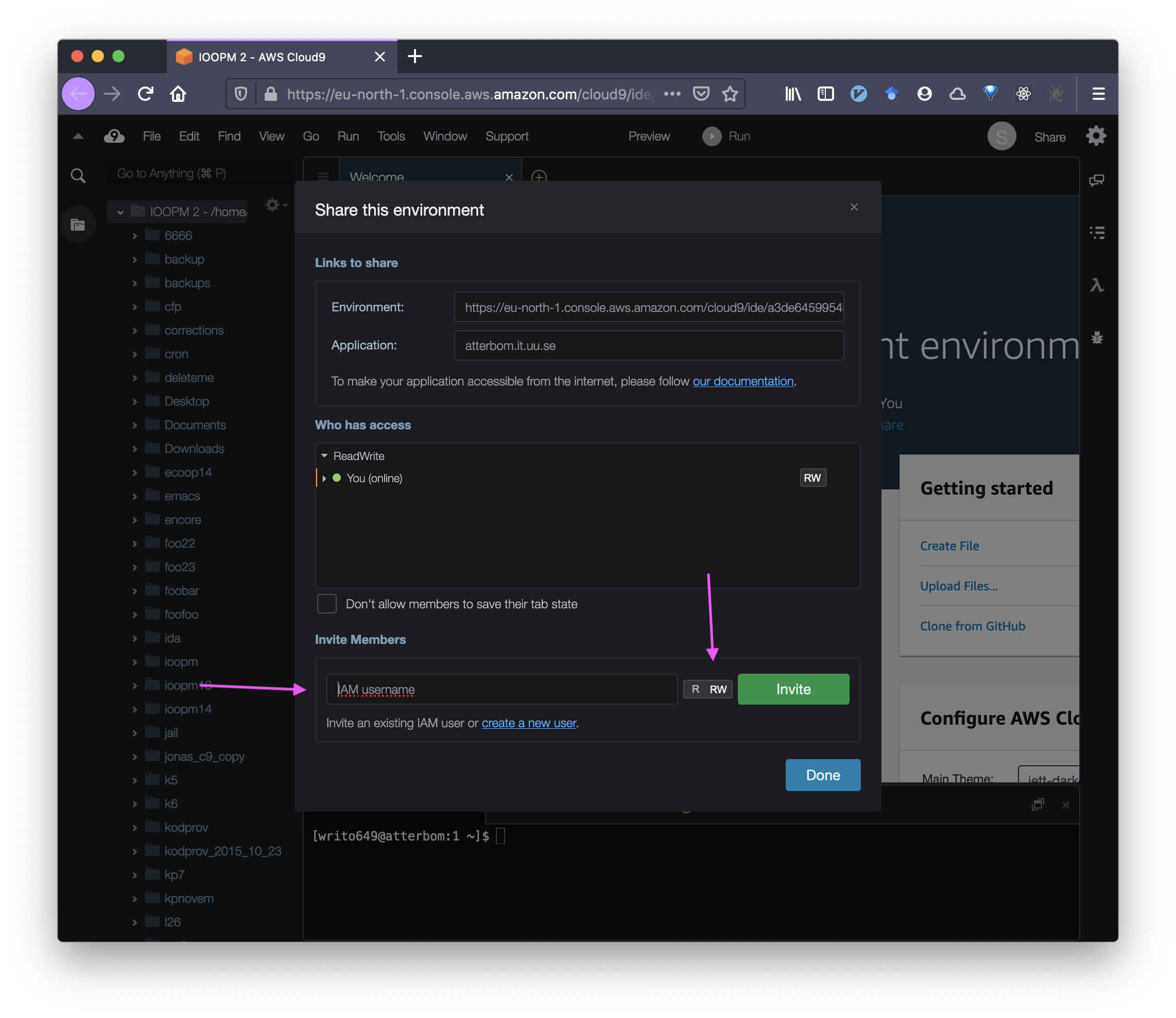Open the Tools menu
This screenshot has height=1018, width=1176.
pyautogui.click(x=391, y=136)
